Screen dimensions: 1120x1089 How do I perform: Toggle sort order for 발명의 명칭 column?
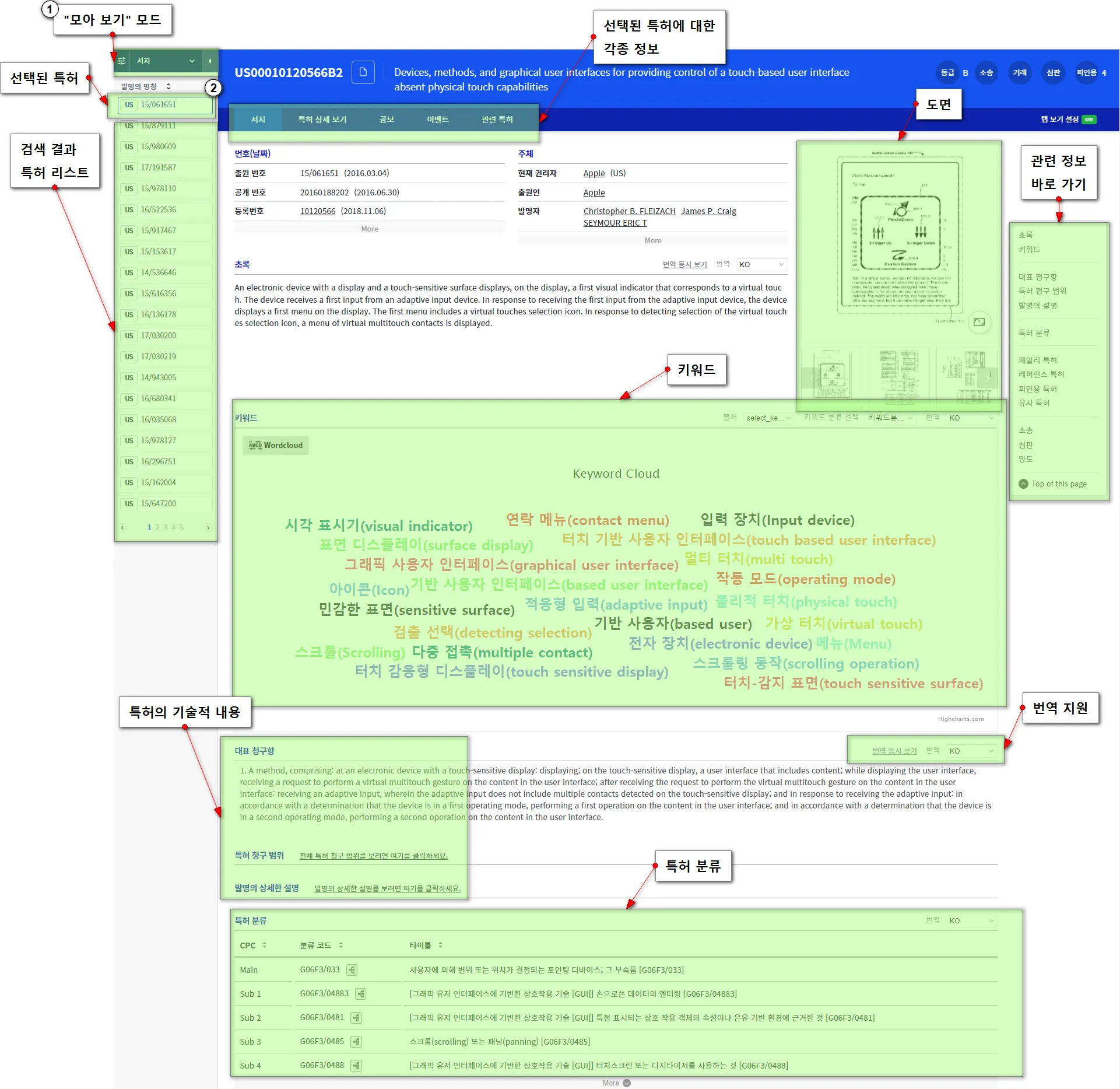tap(168, 86)
